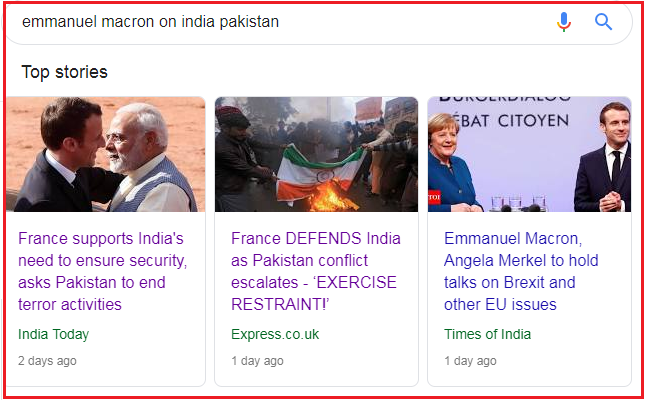Click the voice search microphone icon
This screenshot has width=646, height=400.
tap(564, 21)
